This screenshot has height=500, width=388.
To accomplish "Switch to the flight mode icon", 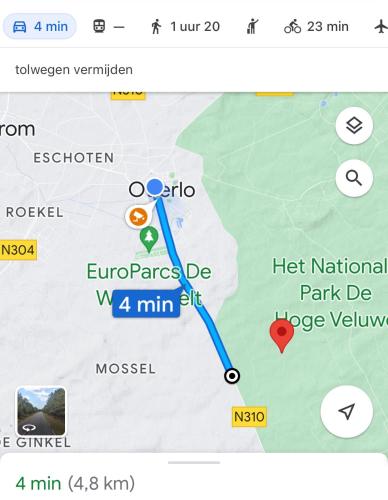I will pyautogui.click(x=381, y=26).
